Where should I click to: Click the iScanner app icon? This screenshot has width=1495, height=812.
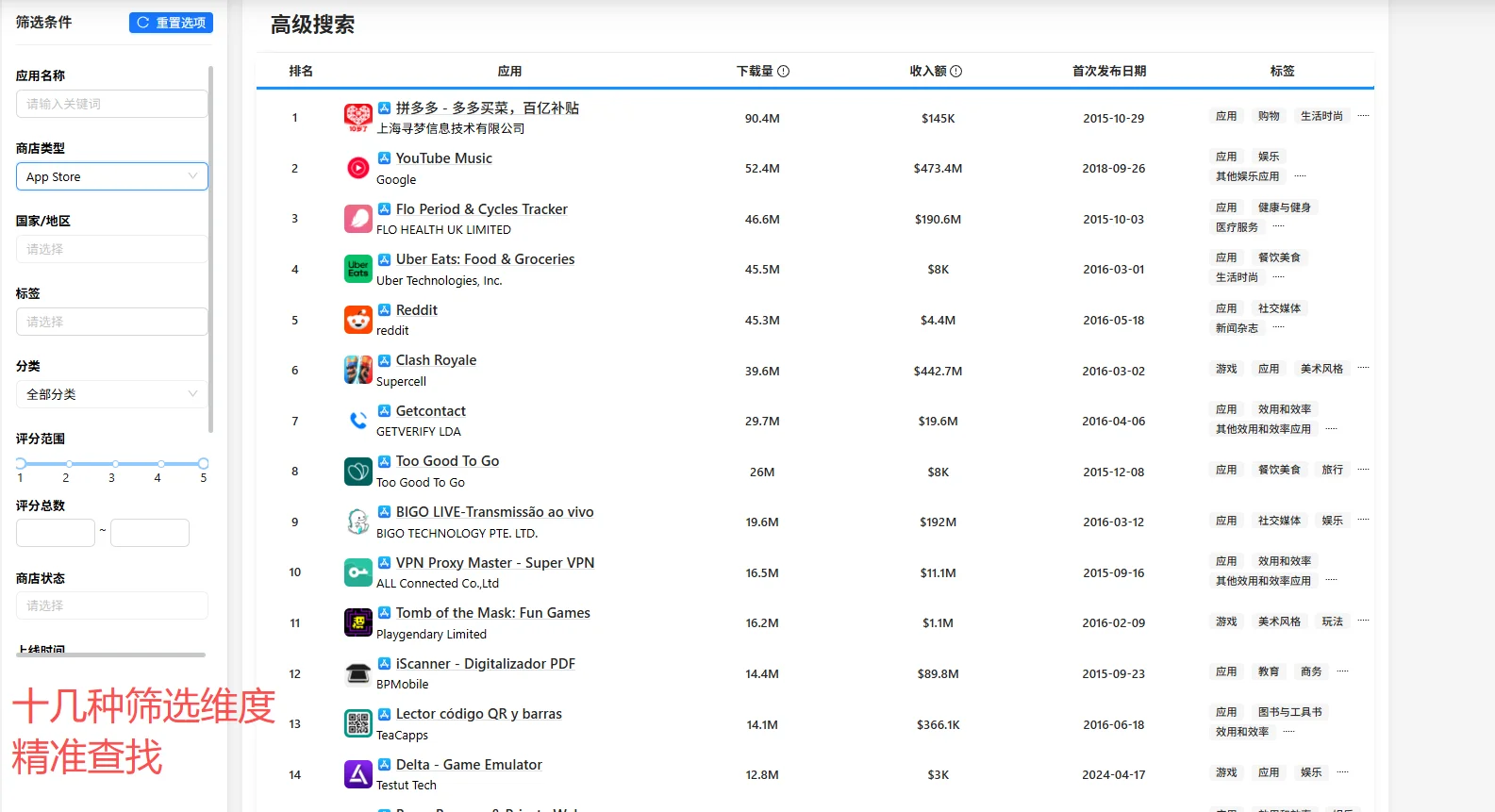point(358,673)
